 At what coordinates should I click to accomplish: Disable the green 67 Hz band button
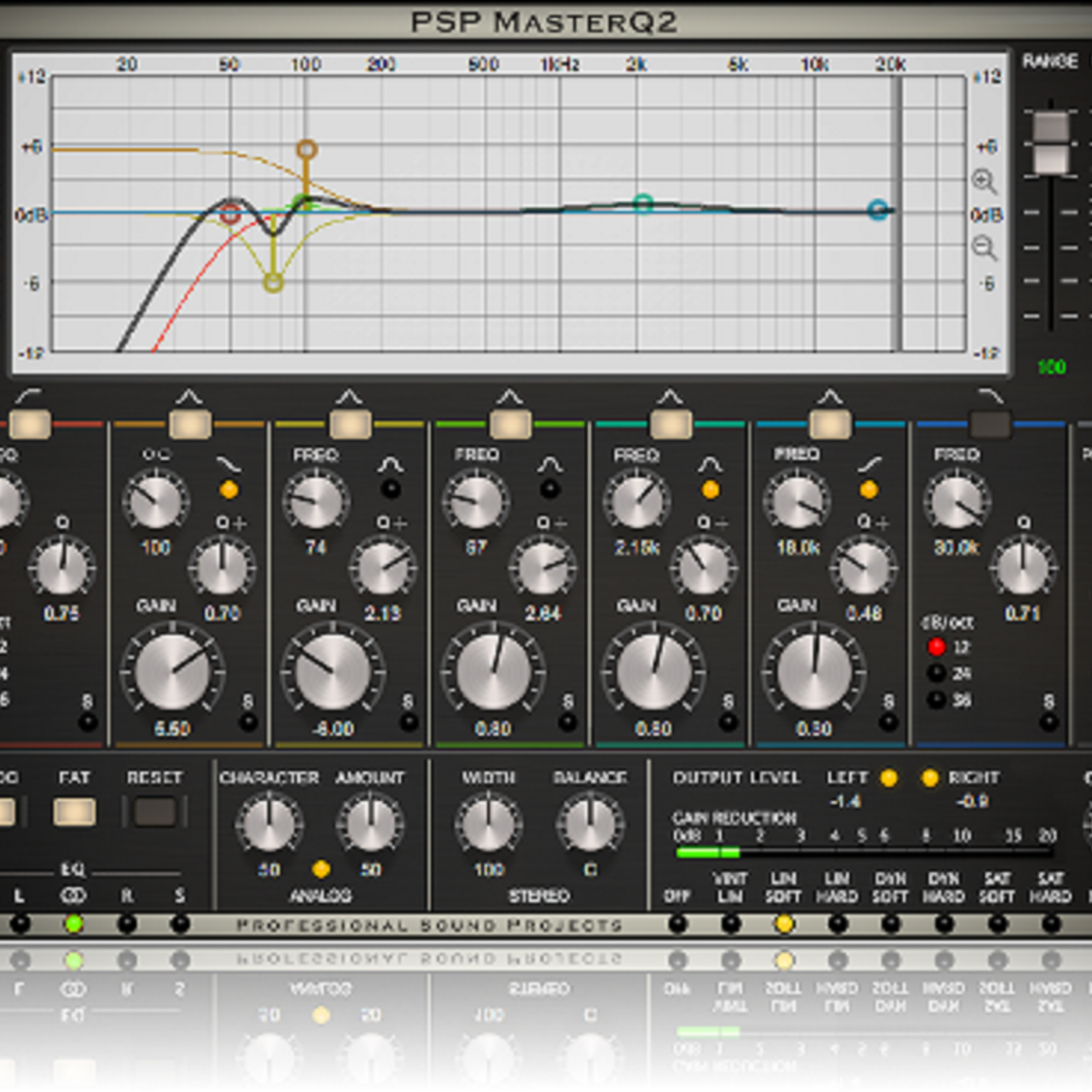point(510,423)
